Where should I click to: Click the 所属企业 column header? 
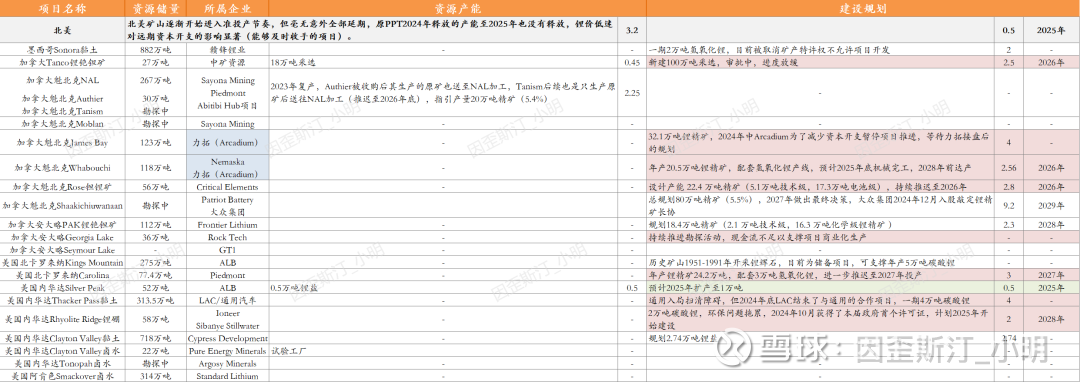pyautogui.click(x=228, y=9)
